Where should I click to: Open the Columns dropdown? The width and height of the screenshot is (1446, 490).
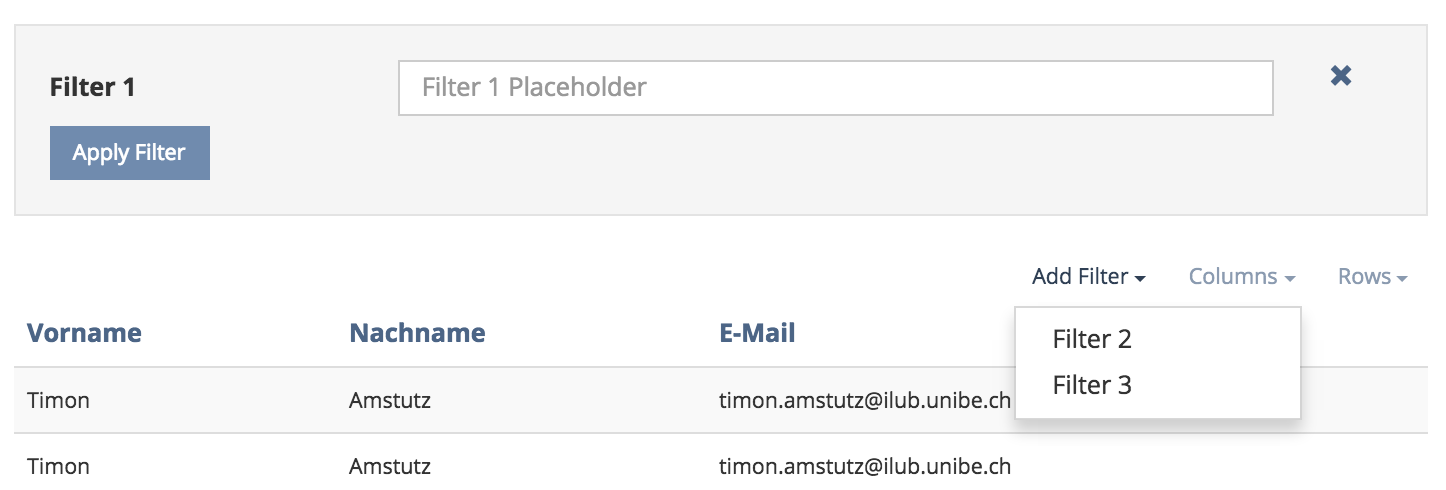[x=1242, y=277]
